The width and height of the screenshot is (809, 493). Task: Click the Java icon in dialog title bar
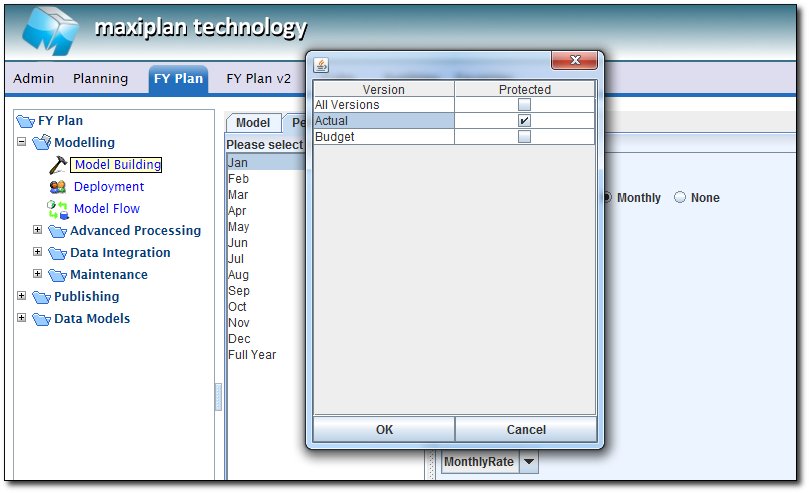321,65
